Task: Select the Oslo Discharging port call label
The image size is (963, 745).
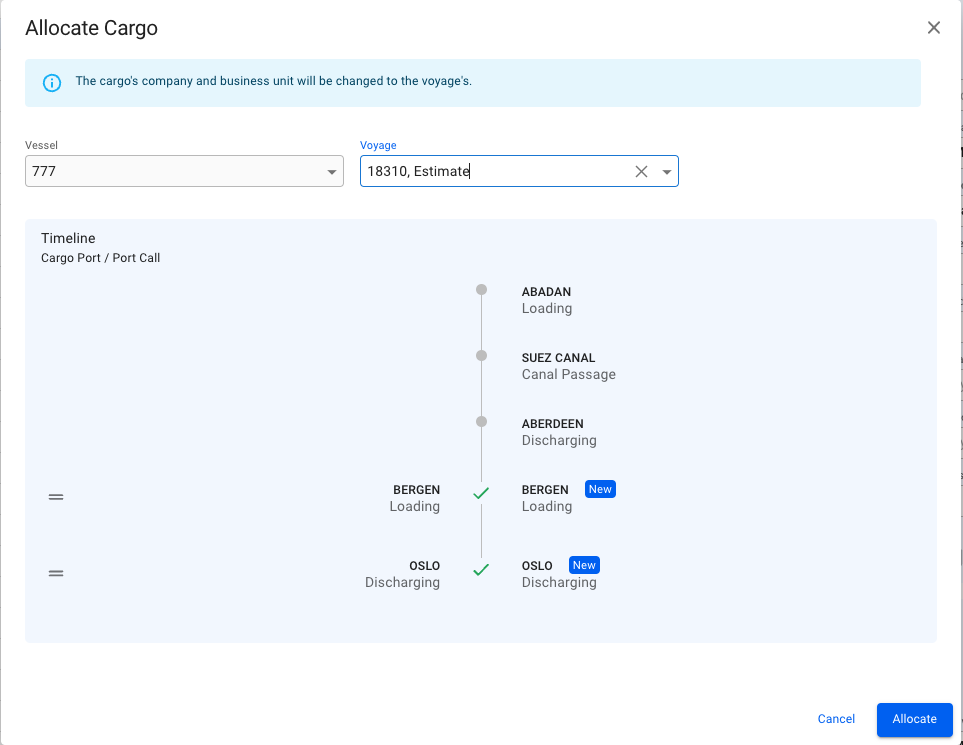Action: pos(558,574)
